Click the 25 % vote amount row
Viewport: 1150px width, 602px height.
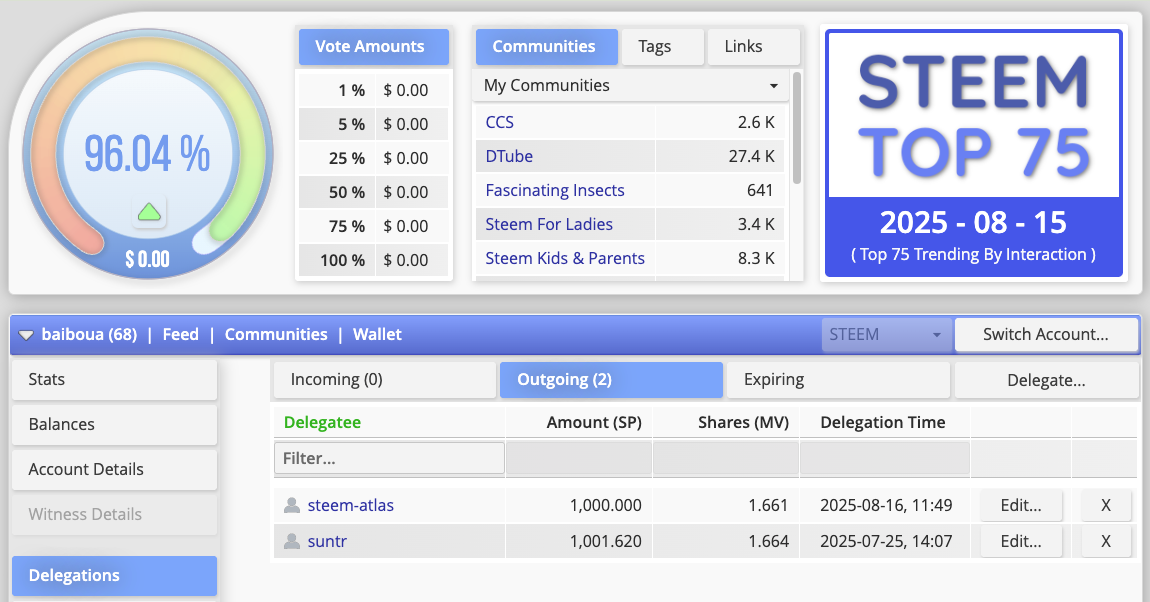point(373,158)
